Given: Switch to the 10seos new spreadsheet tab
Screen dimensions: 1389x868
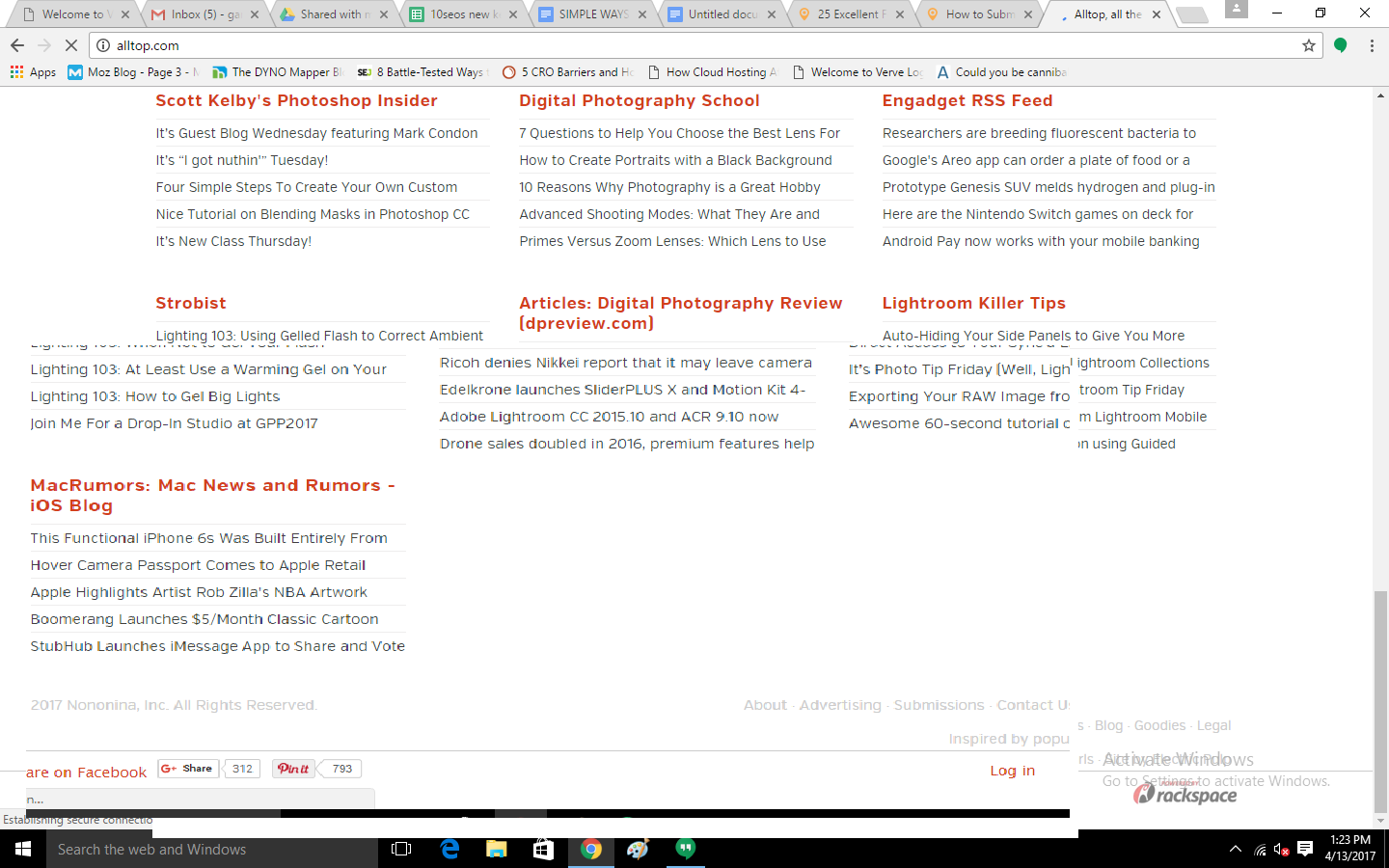Looking at the screenshot, I should 462,14.
